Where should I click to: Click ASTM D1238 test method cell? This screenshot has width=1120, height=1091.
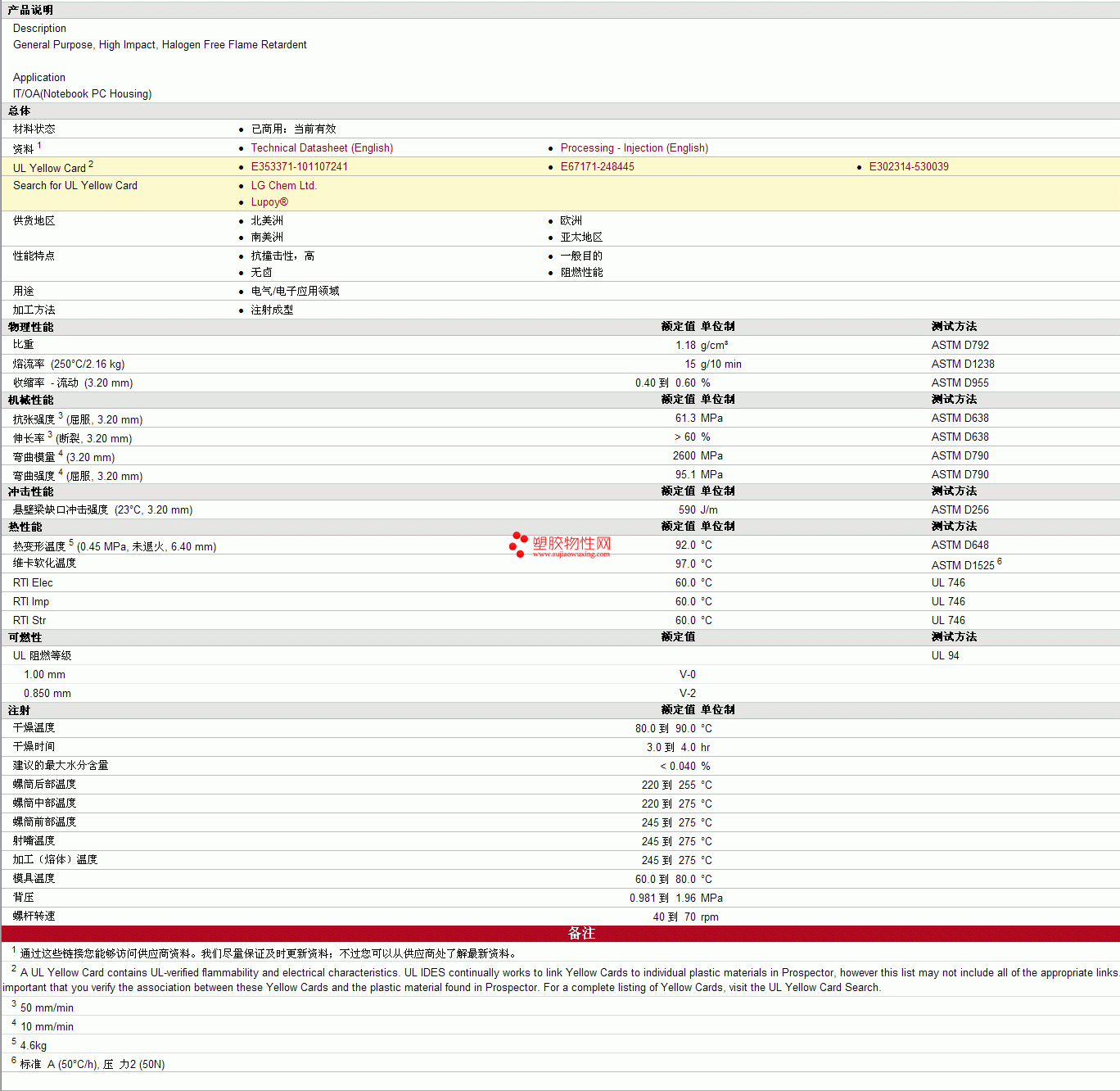tap(963, 364)
